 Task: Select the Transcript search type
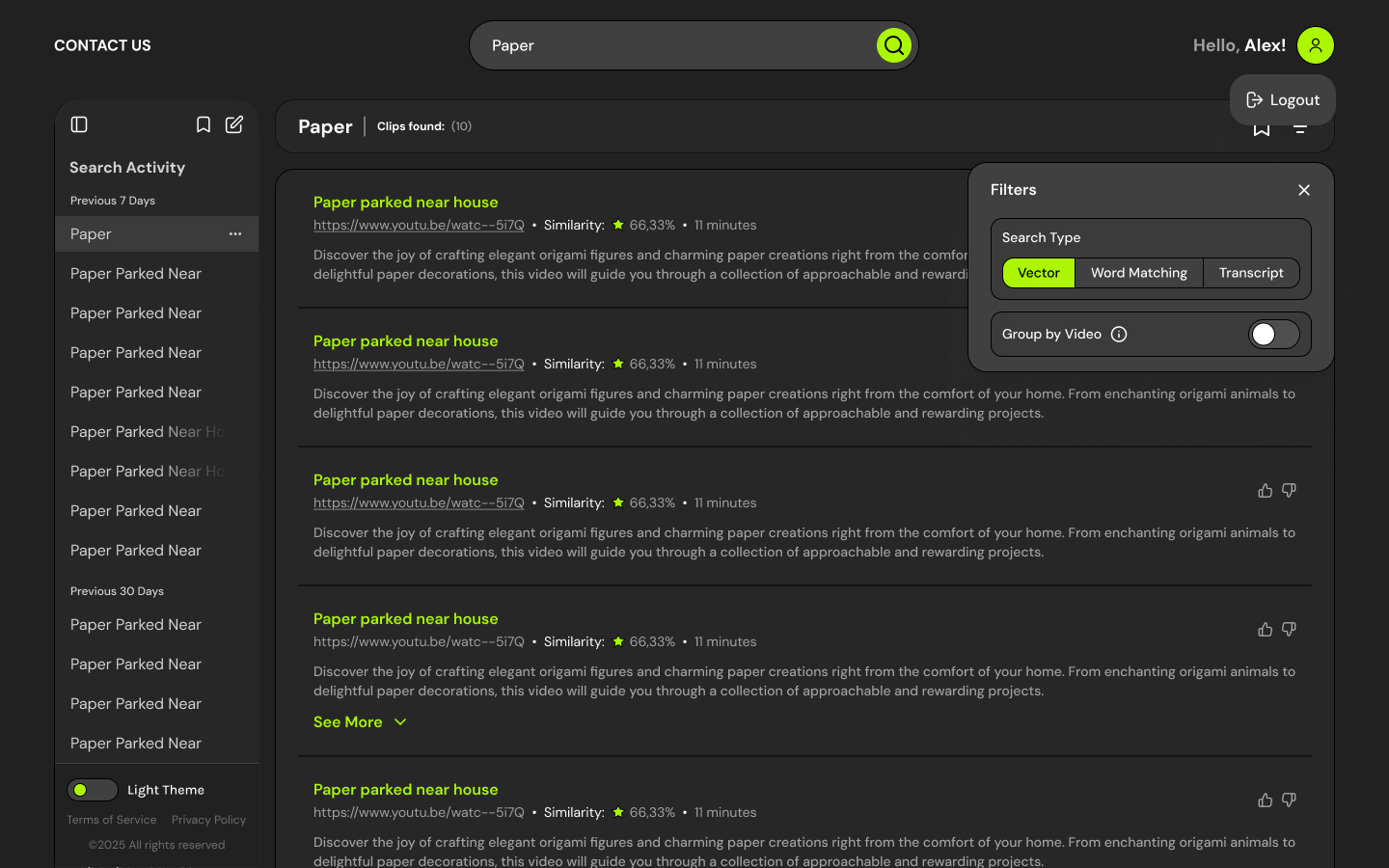(1251, 273)
